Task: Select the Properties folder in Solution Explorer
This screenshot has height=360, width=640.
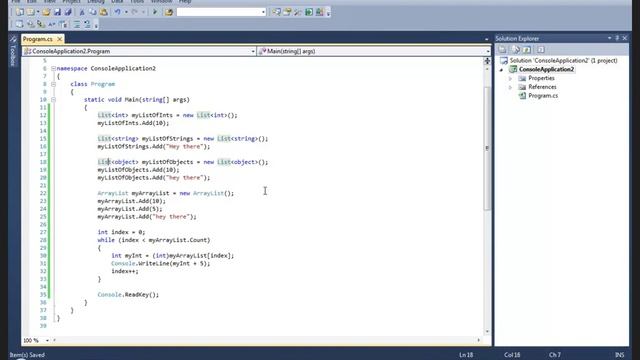Action: 541,78
